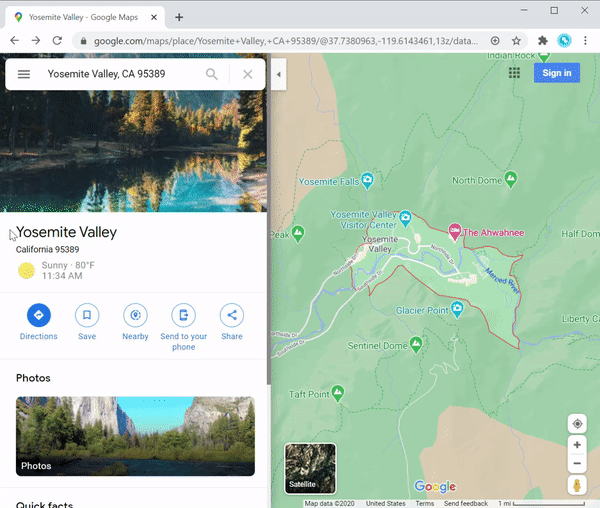The image size is (600, 508).
Task: View site security lock info
Action: [x=83, y=41]
